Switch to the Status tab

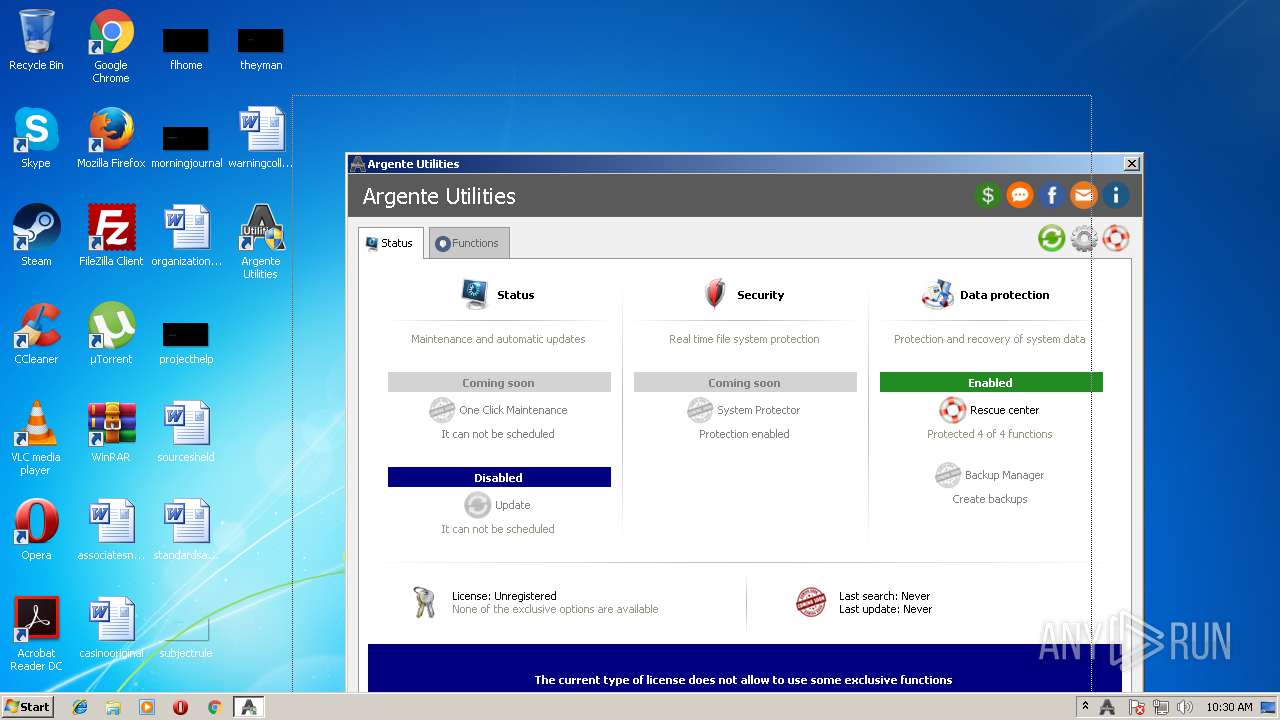(x=390, y=243)
